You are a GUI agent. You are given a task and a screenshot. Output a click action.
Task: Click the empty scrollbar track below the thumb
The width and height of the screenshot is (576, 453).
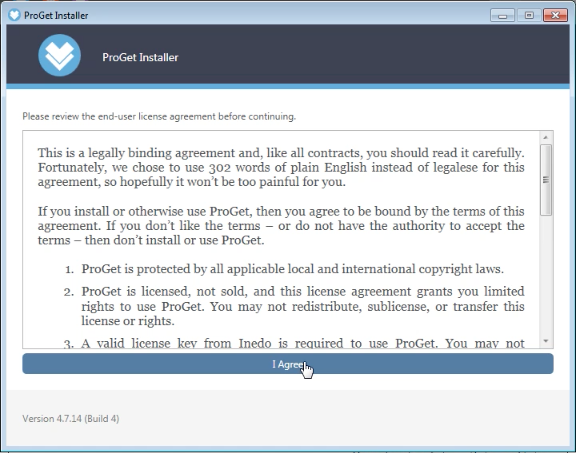546,275
